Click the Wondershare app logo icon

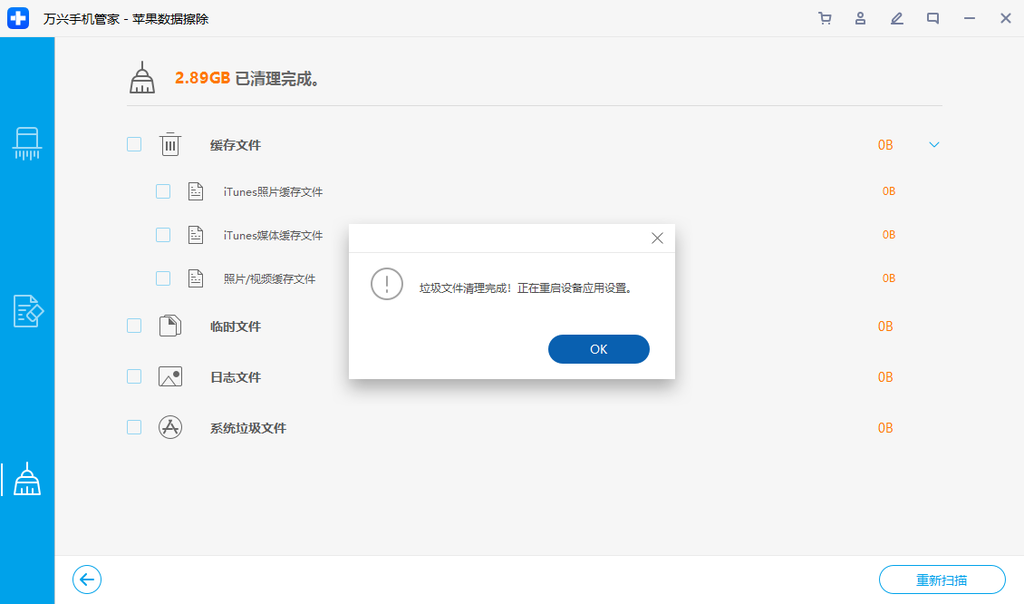coord(18,18)
